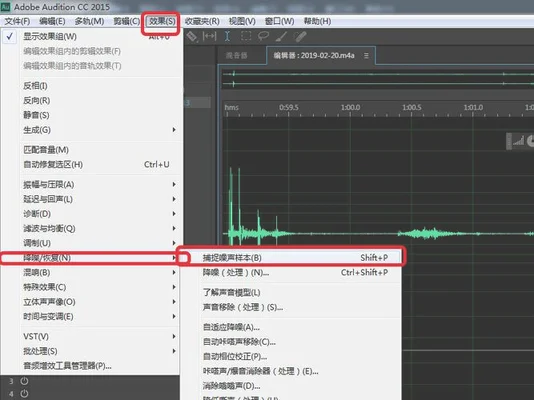Screen dimensions: 534x400
Task: Open 音频增效工具管理器(P)... entry
Action: (91, 366)
